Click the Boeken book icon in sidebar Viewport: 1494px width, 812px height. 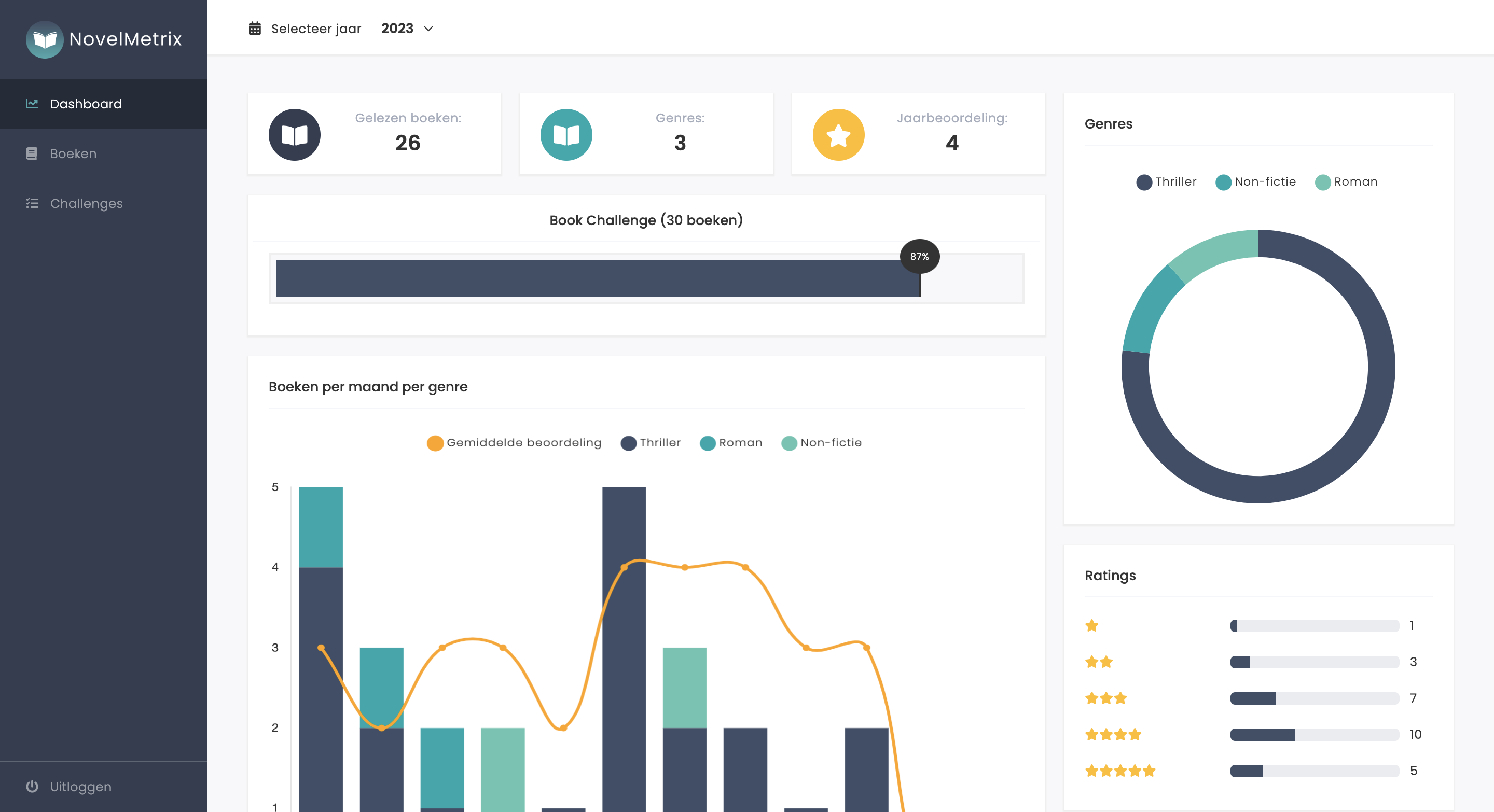pos(31,153)
